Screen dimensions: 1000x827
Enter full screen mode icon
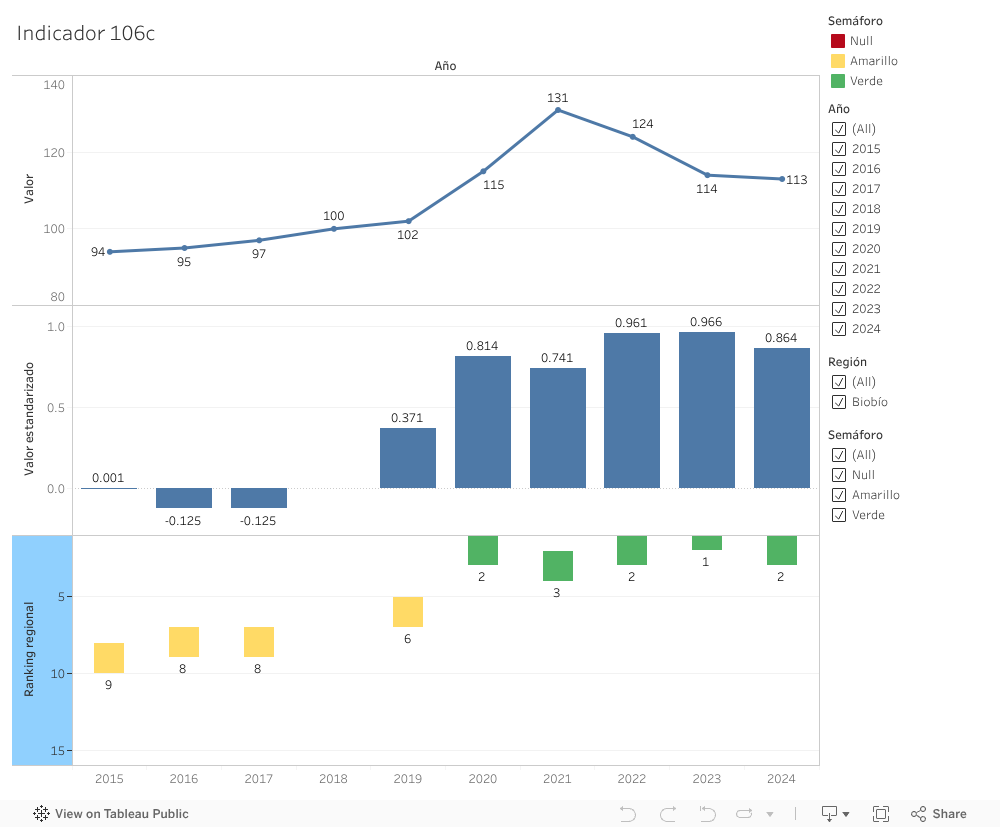coord(881,814)
